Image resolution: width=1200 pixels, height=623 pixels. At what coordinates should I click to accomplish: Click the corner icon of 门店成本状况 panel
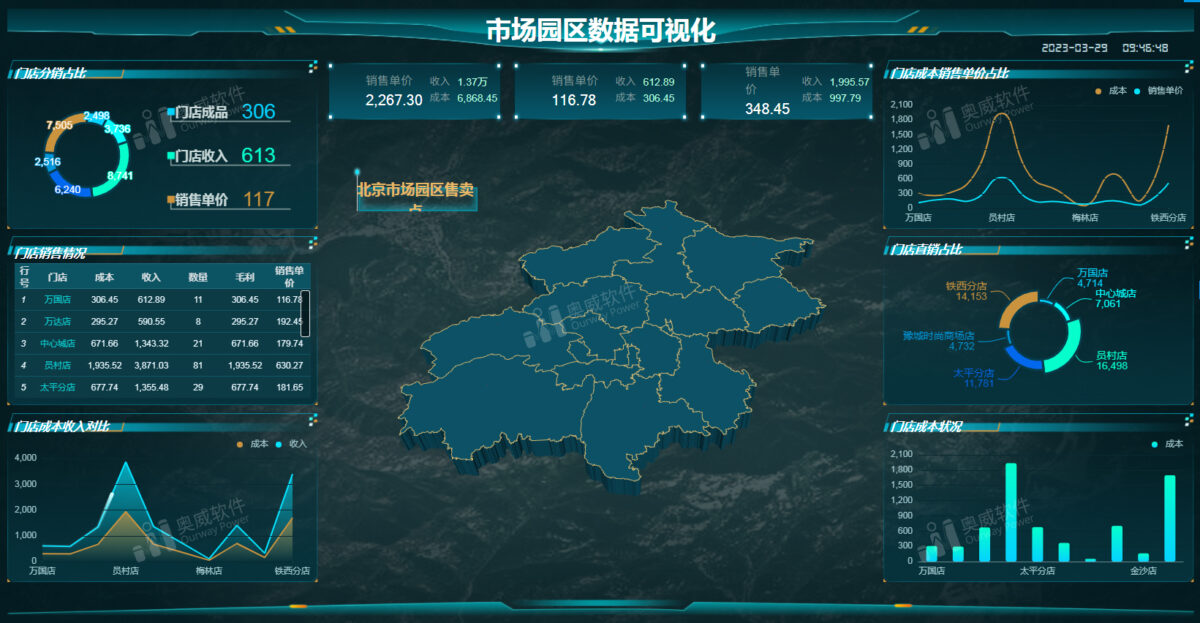tap(1189, 419)
